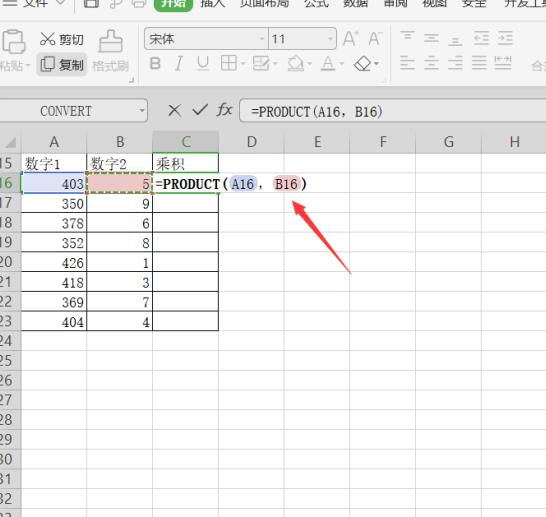Increase font size with larger A icon
Screen dimensions: 546x517
coord(350,38)
